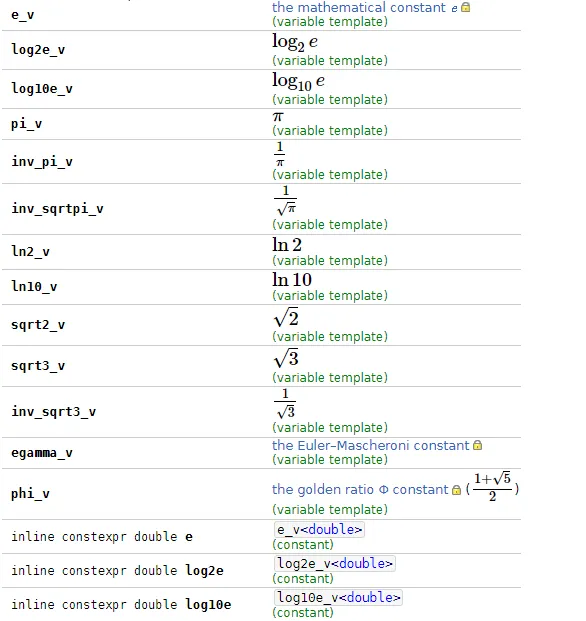Screen dimensions: 586x621
Task: Click the sqrt2_v entry name
Action: point(38,325)
